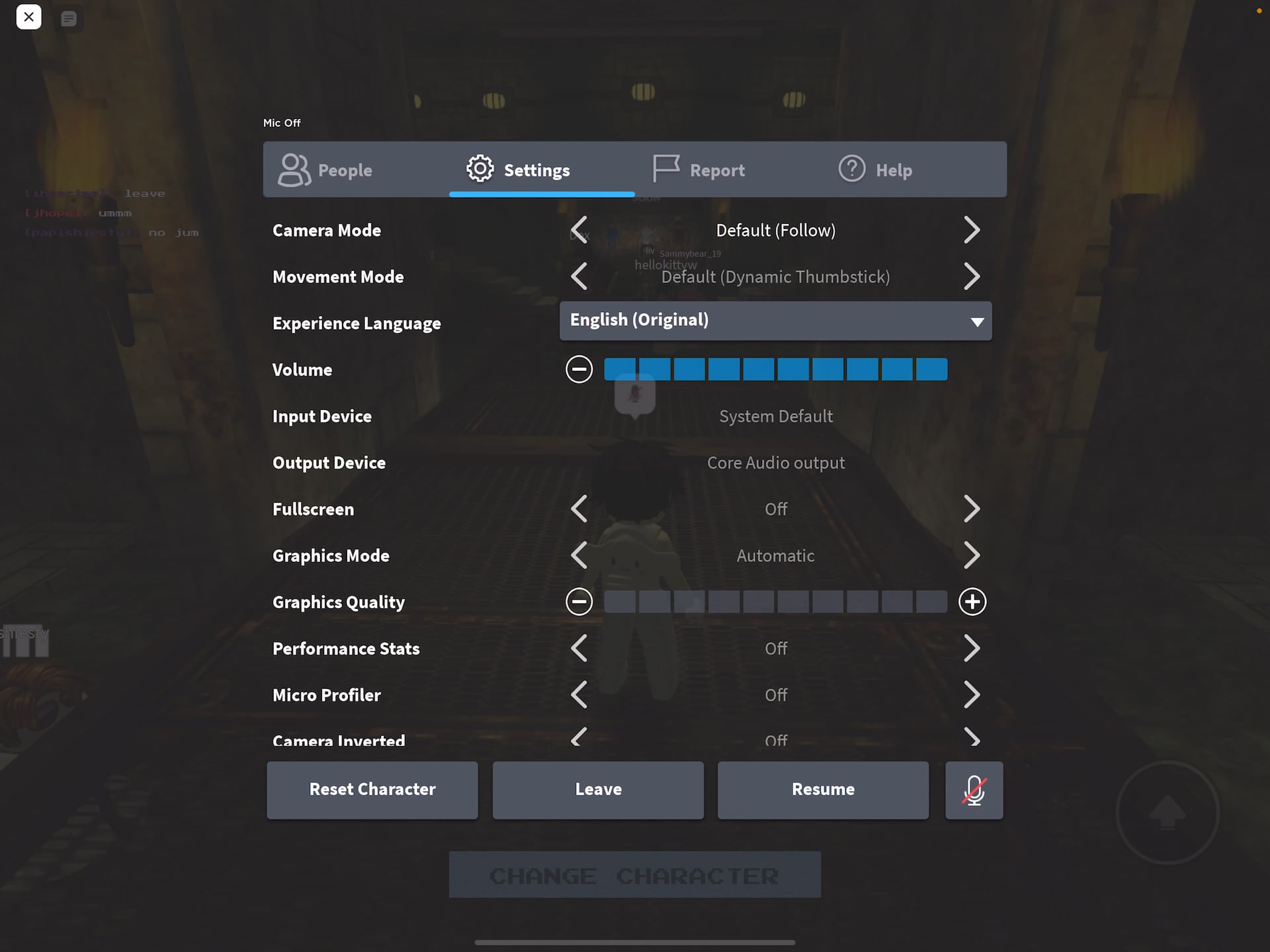Click the Mic Off status label

pos(282,123)
